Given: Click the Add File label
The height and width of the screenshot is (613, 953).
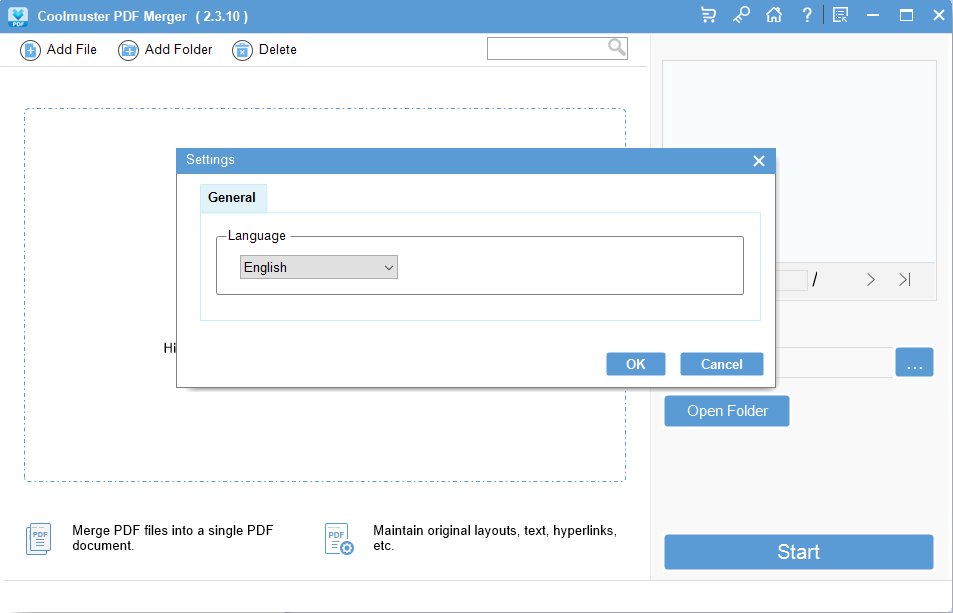Looking at the screenshot, I should click(x=72, y=50).
